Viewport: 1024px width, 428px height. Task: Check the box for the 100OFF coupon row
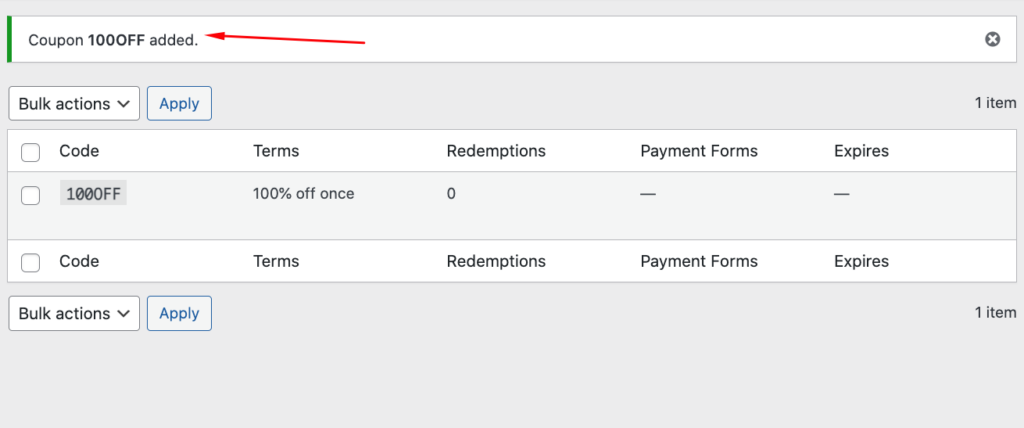click(x=31, y=195)
